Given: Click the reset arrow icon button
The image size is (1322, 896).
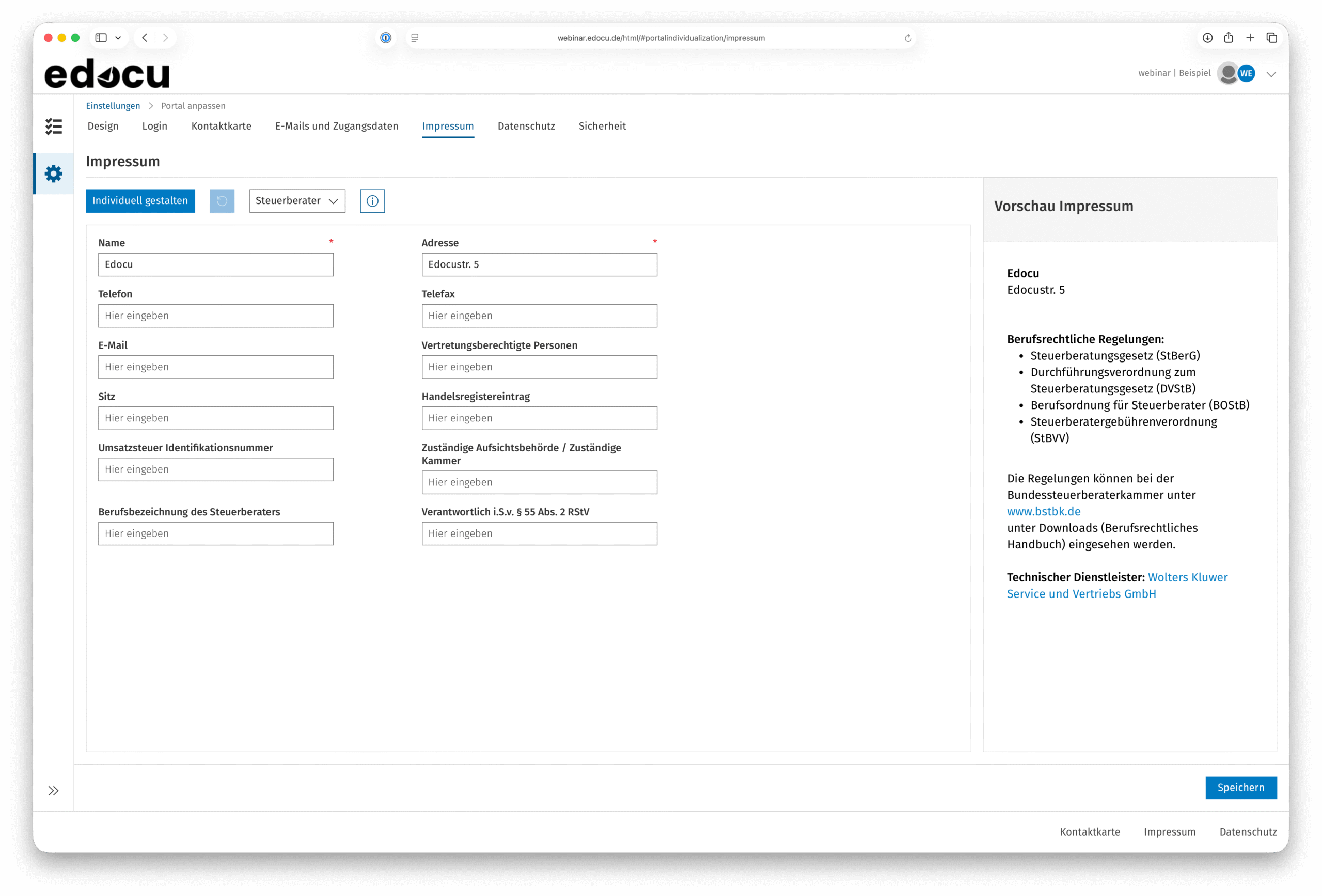Looking at the screenshot, I should 222,201.
